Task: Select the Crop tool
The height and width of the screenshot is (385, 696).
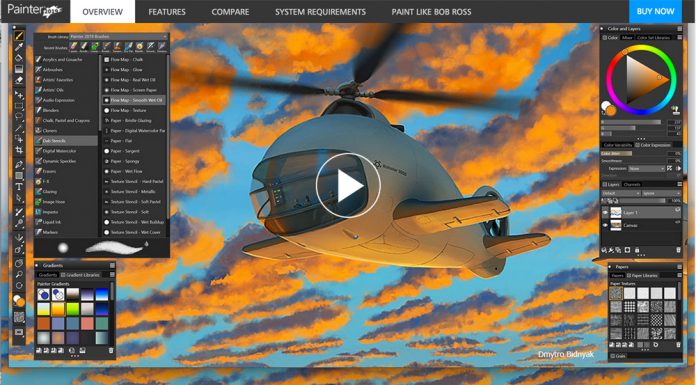Action: pyautogui.click(x=19, y=150)
